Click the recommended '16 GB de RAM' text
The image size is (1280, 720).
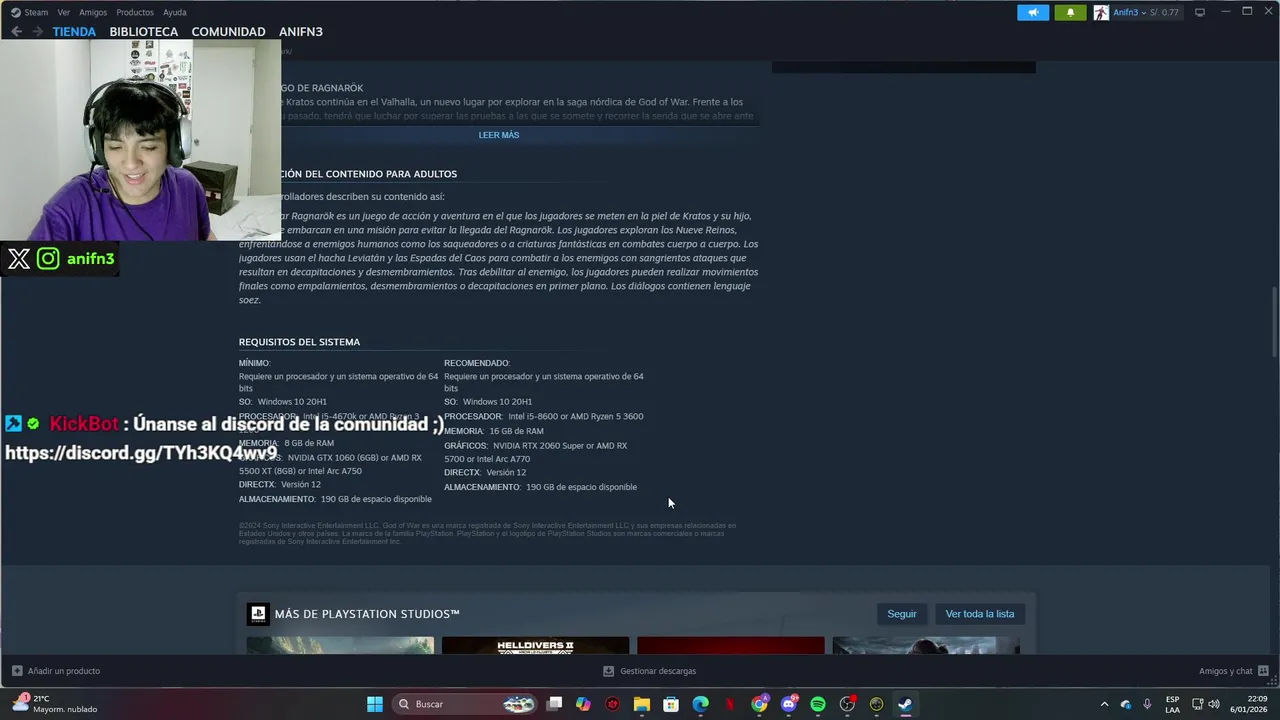point(516,431)
